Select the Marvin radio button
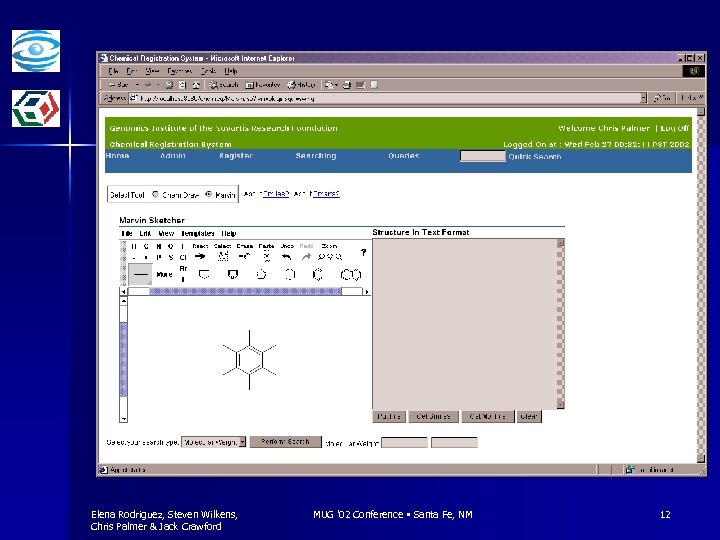The image size is (720, 540). (x=208, y=194)
